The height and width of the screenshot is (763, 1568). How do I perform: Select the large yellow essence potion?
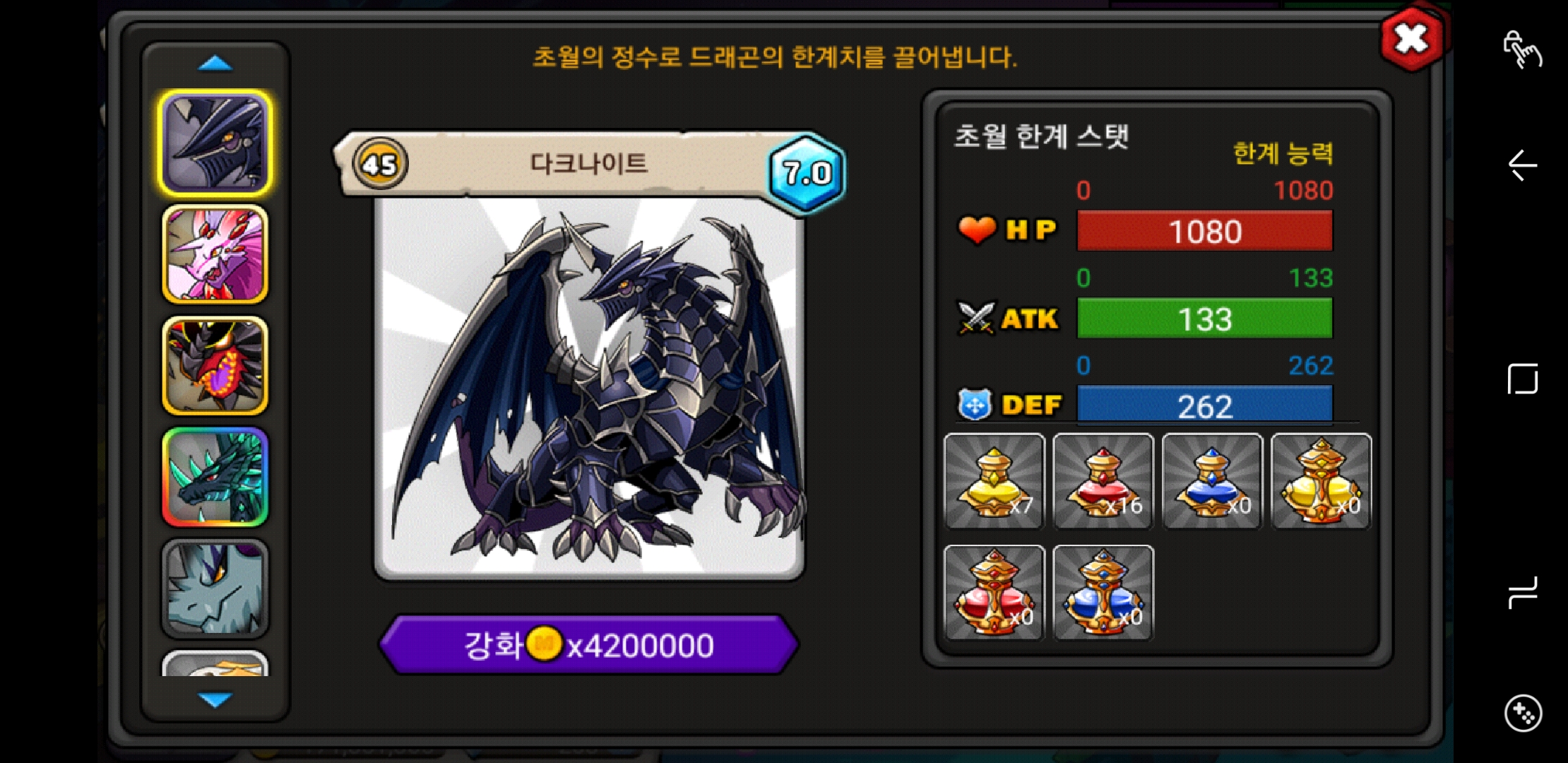coord(1321,481)
